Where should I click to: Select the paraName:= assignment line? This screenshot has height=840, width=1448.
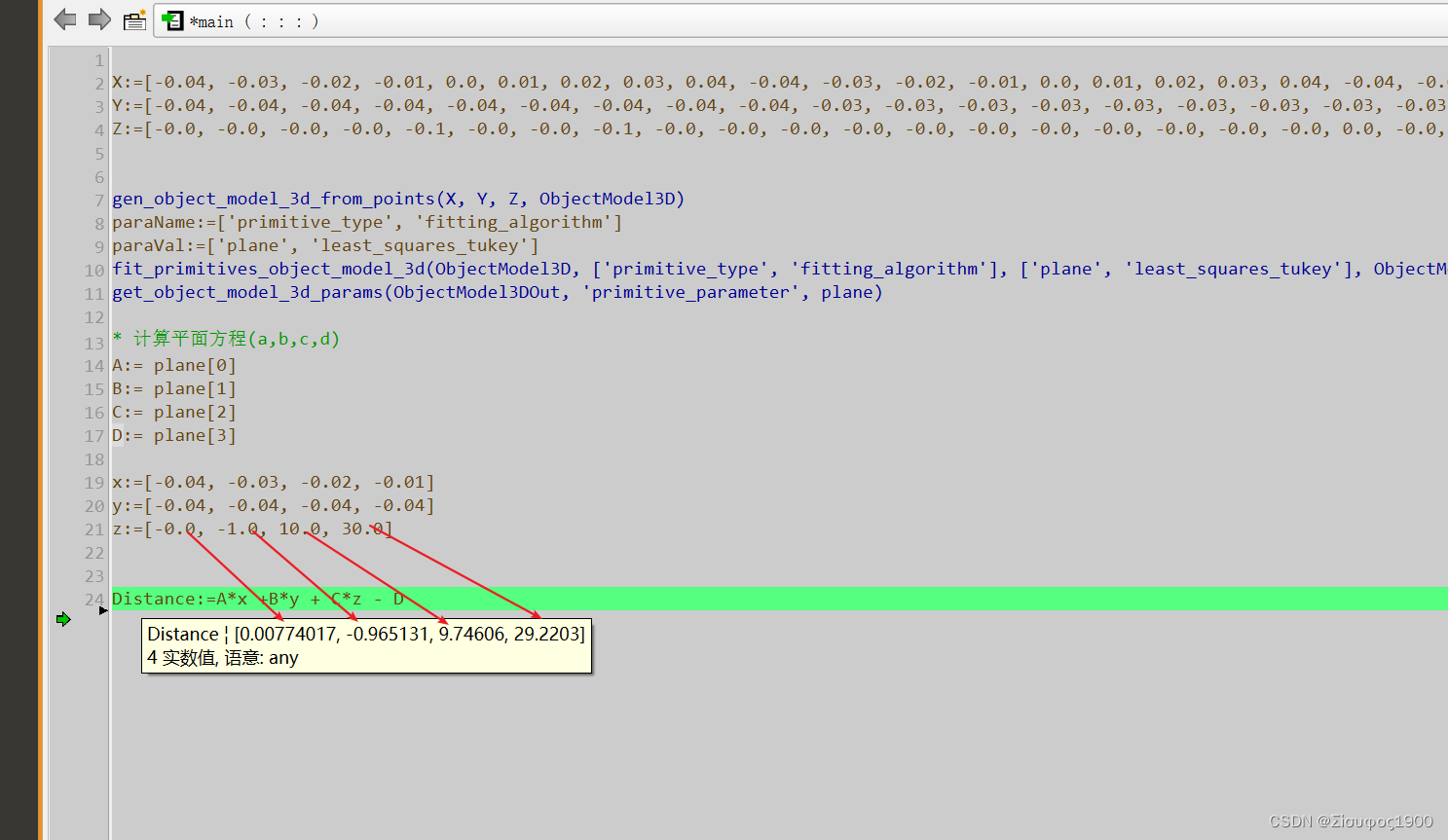(367, 222)
